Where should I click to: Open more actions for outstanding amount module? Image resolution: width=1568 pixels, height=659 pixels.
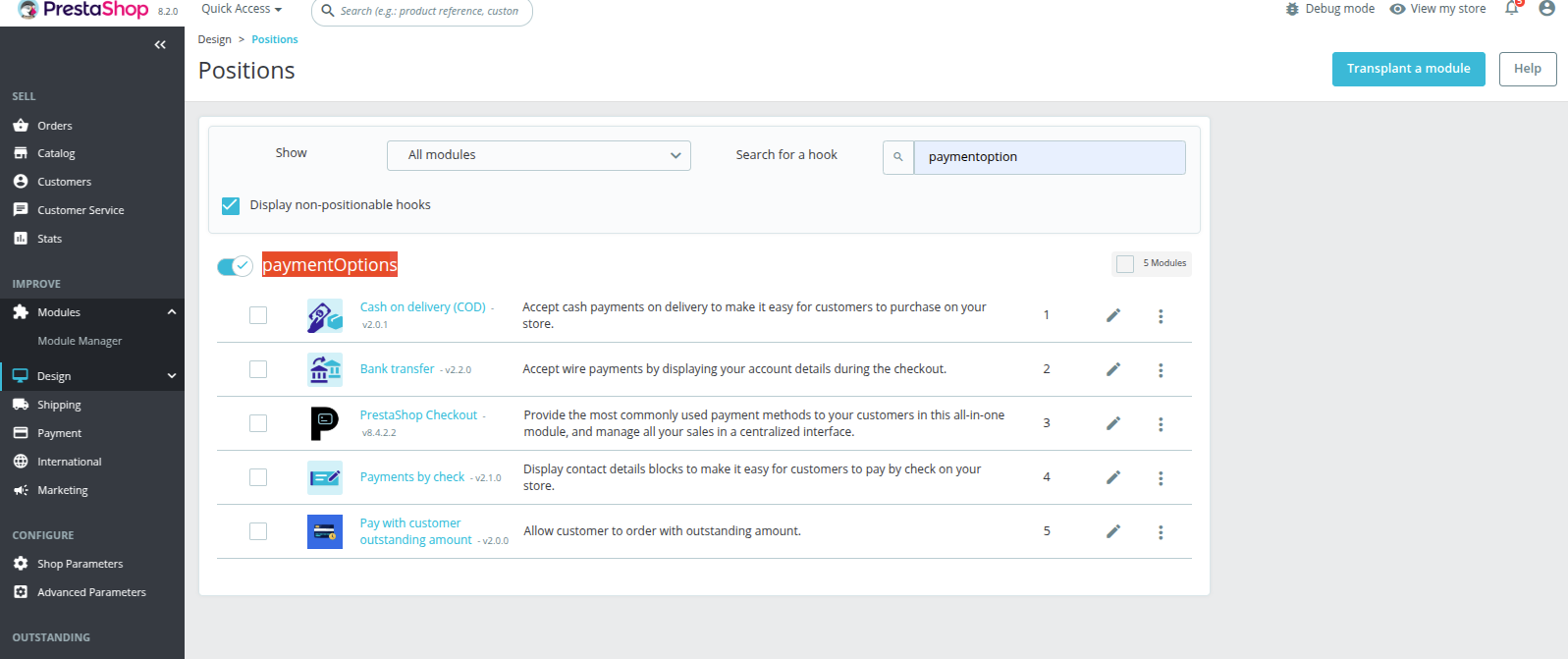coord(1161,532)
